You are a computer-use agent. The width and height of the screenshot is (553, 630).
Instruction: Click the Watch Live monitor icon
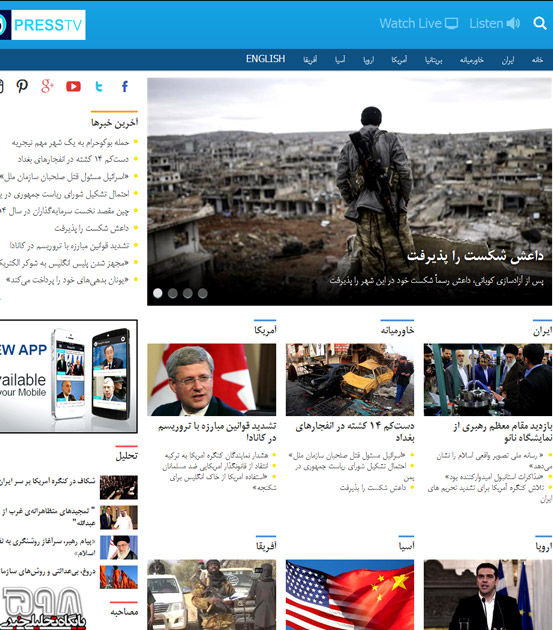point(451,23)
